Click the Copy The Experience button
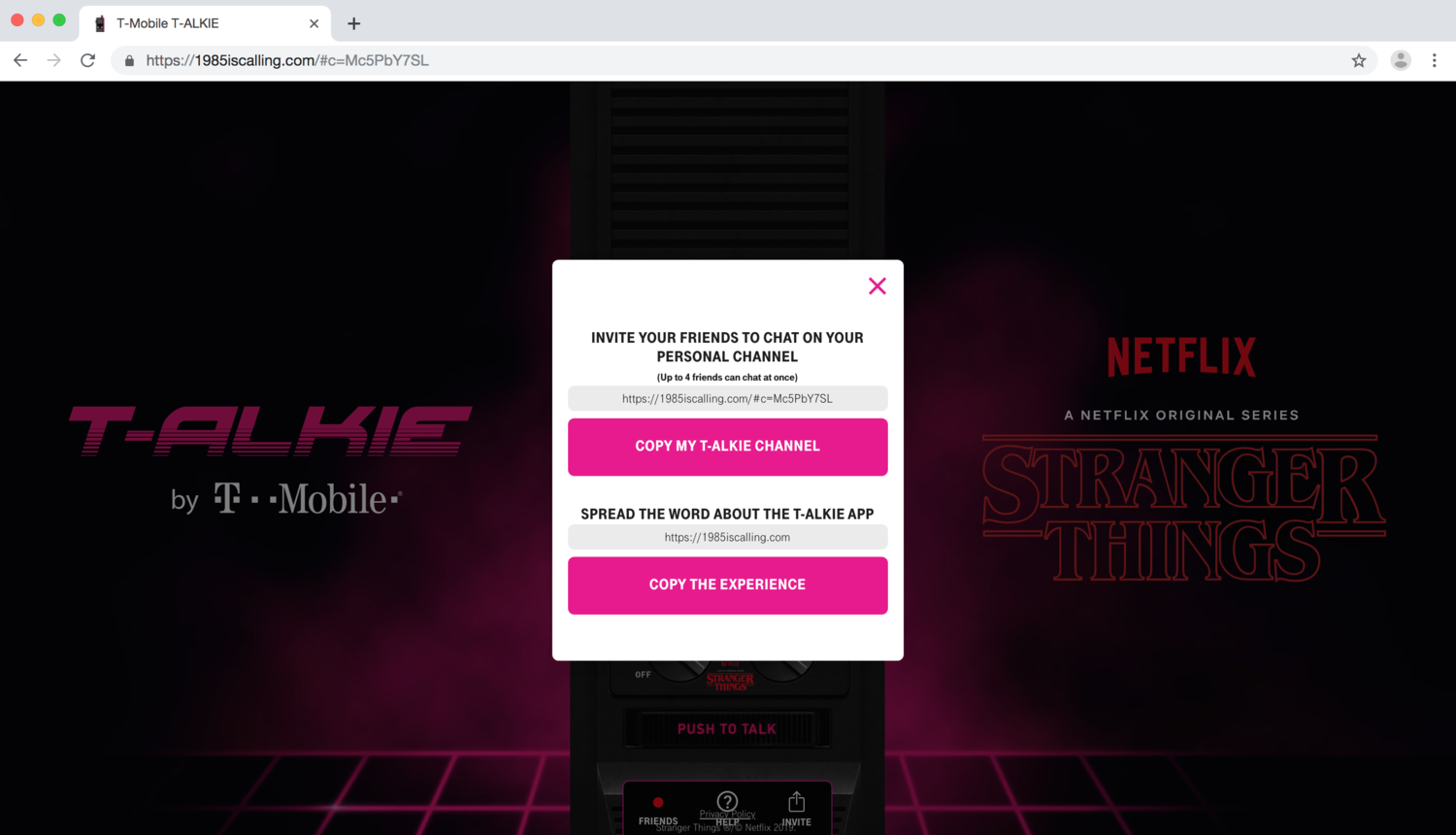The width and height of the screenshot is (1456, 835). click(727, 585)
